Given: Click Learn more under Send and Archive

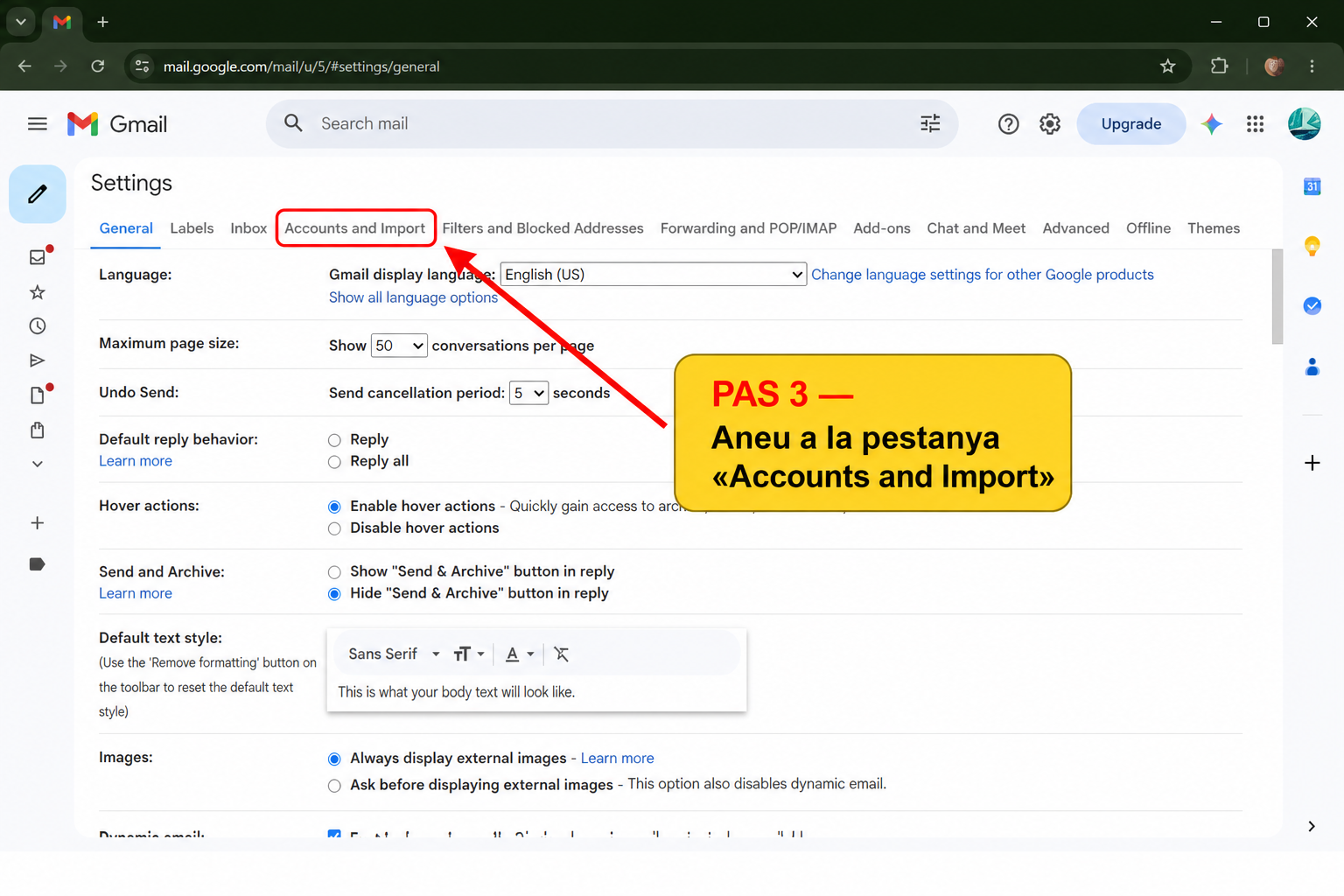Looking at the screenshot, I should coord(136,593).
